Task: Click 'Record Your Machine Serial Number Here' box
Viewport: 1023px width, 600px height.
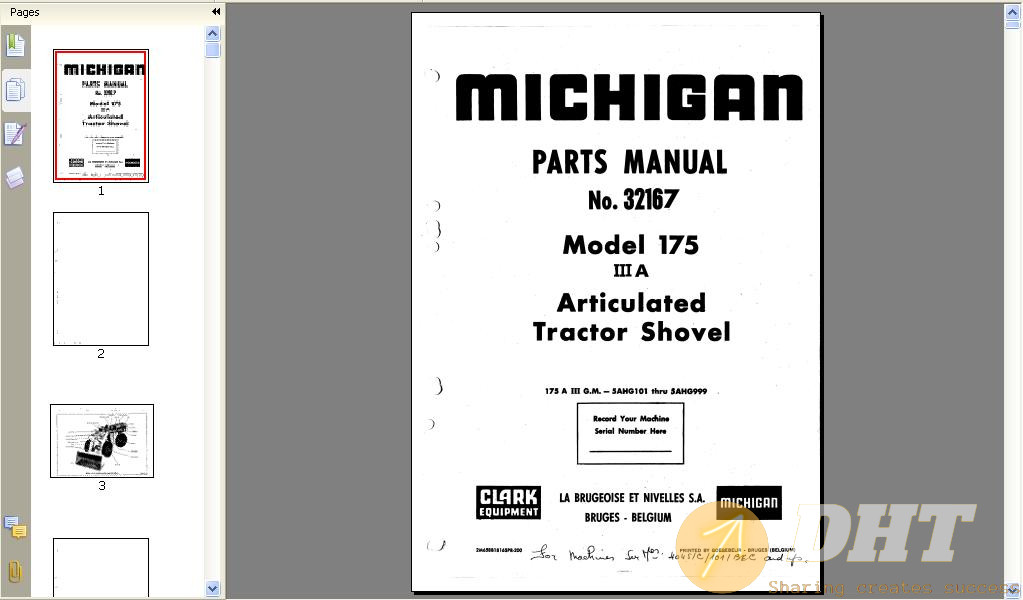Action: click(x=630, y=434)
